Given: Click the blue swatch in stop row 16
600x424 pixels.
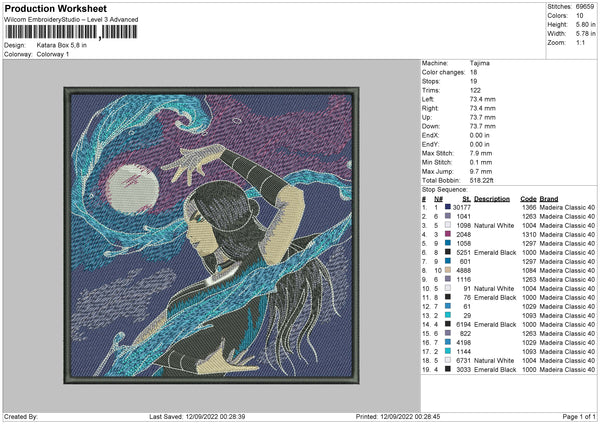Looking at the screenshot, I should tap(448, 342).
